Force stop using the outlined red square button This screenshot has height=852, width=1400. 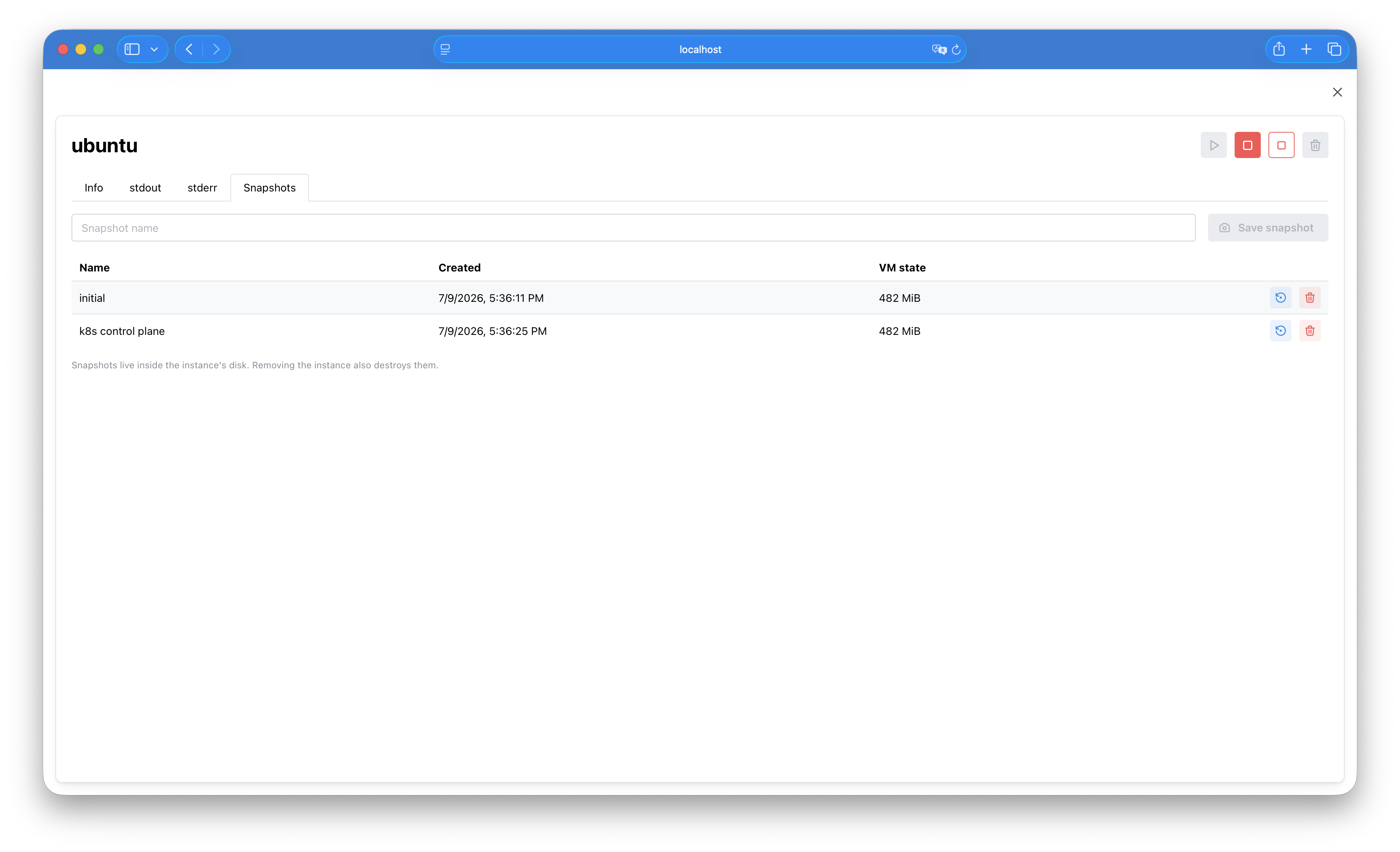click(x=1281, y=145)
